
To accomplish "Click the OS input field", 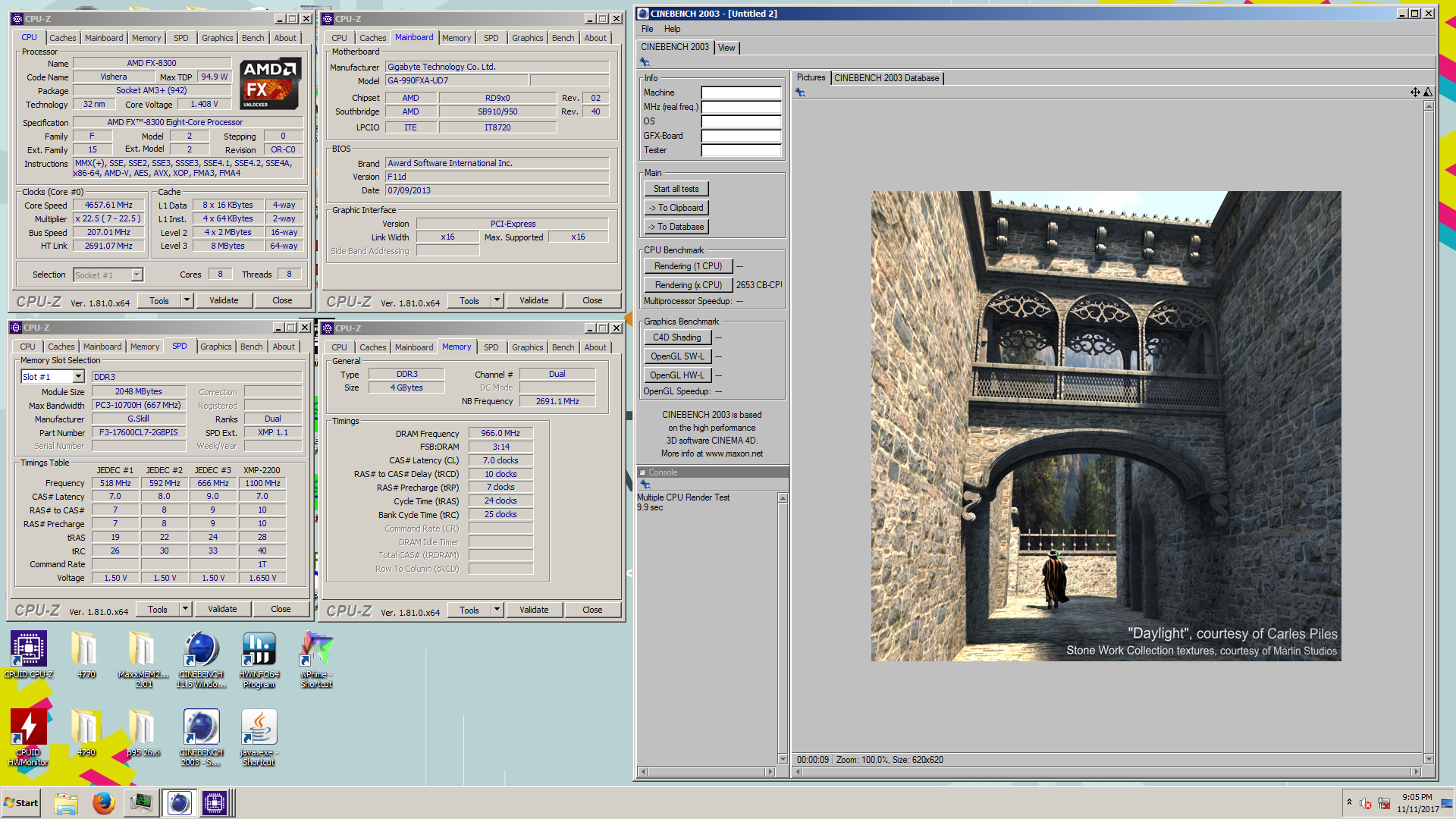I will coord(741,121).
